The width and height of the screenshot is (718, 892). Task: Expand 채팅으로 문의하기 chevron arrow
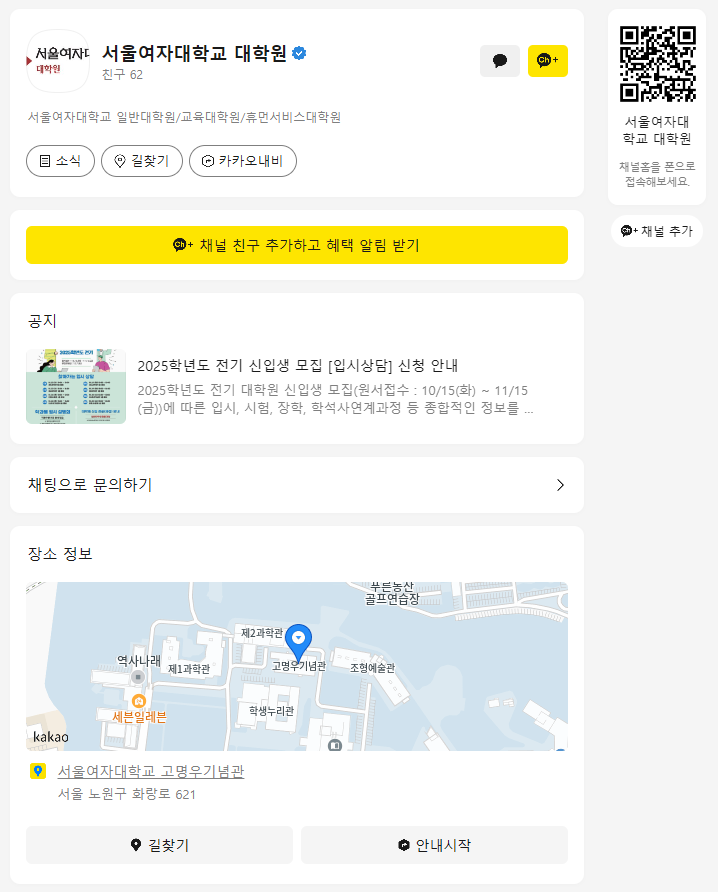coord(560,485)
